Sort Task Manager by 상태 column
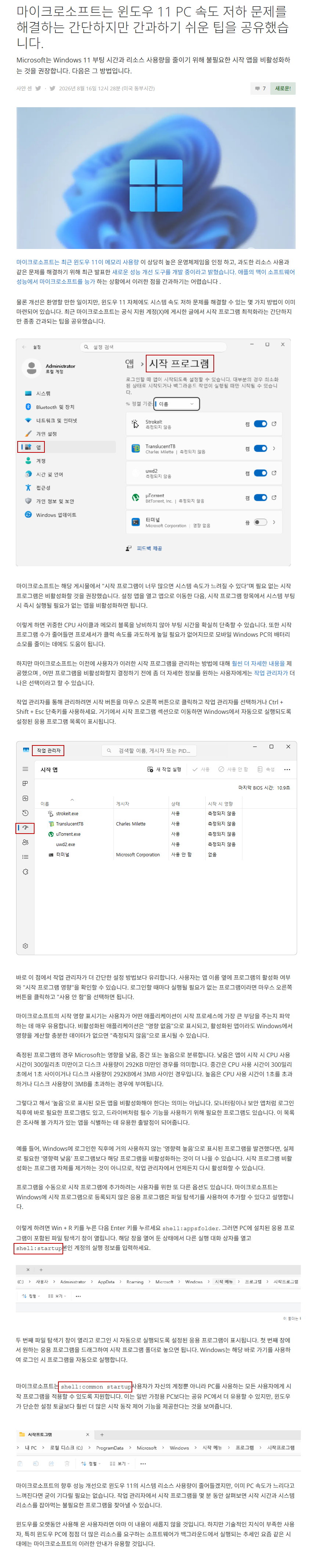The height and width of the screenshot is (1568, 310). click(176, 803)
